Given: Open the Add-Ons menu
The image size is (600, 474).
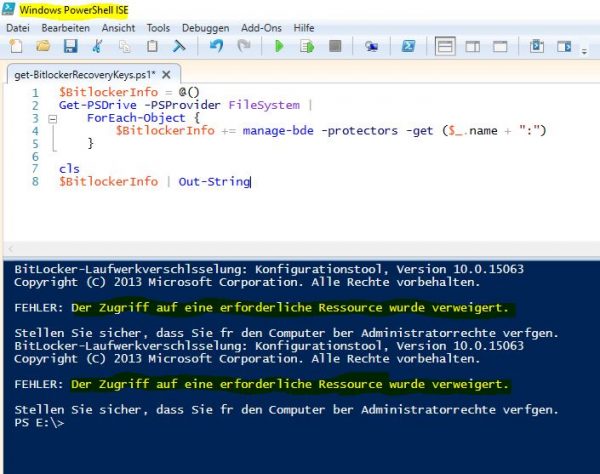Looking at the screenshot, I should click(261, 28).
